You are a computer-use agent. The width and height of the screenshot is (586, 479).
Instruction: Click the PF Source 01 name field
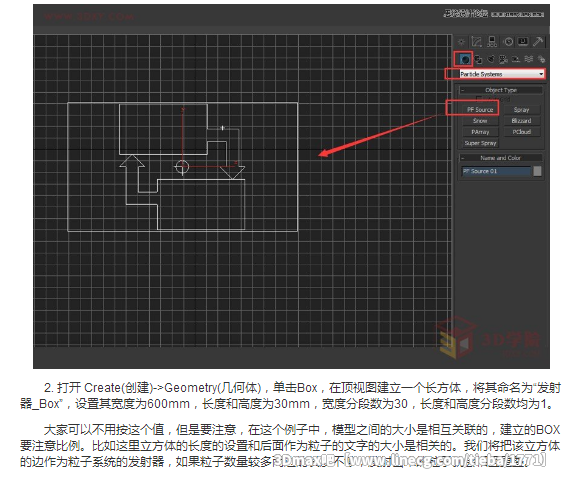[x=496, y=171]
